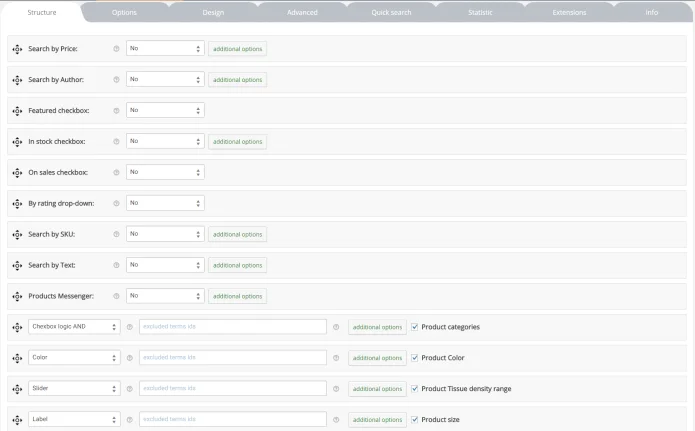
Task: Open the By rating drop-down selector
Action: pos(165,203)
